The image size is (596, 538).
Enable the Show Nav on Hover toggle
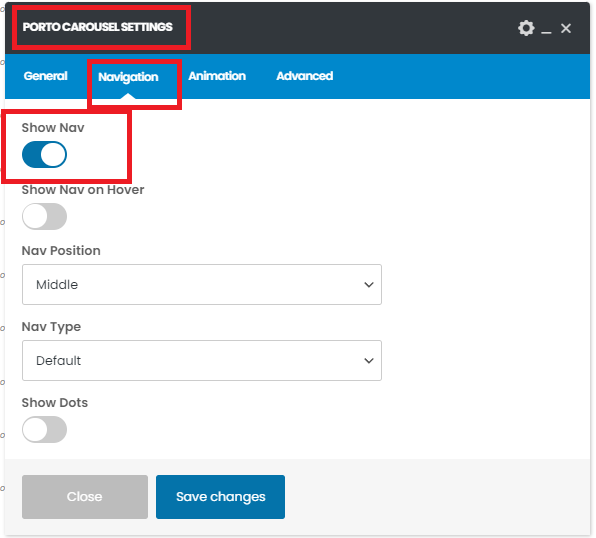click(x=44, y=216)
